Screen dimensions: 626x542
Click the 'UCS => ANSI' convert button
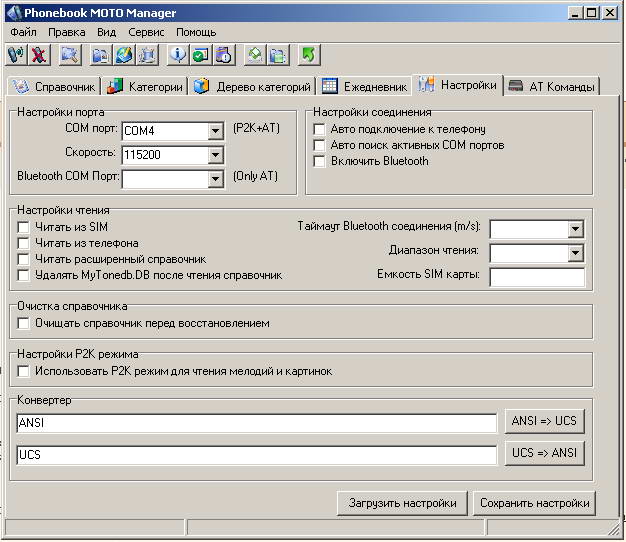[544, 453]
